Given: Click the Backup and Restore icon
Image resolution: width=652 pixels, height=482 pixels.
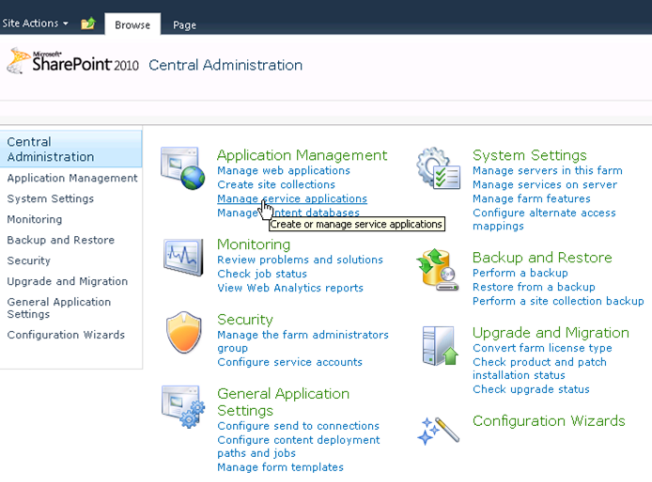Looking at the screenshot, I should [x=438, y=270].
